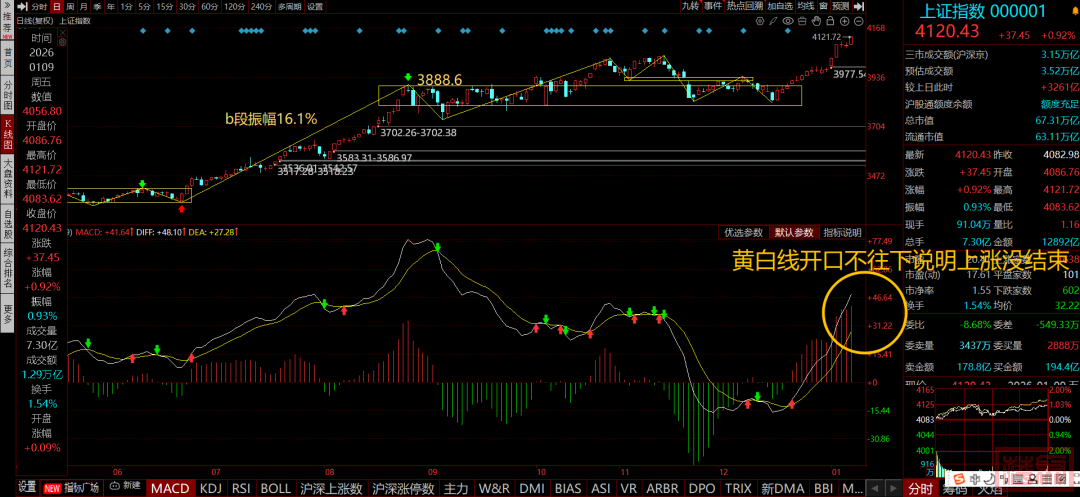Switch to the KDJ indicator tab
The image size is (1080, 497).
click(210, 488)
